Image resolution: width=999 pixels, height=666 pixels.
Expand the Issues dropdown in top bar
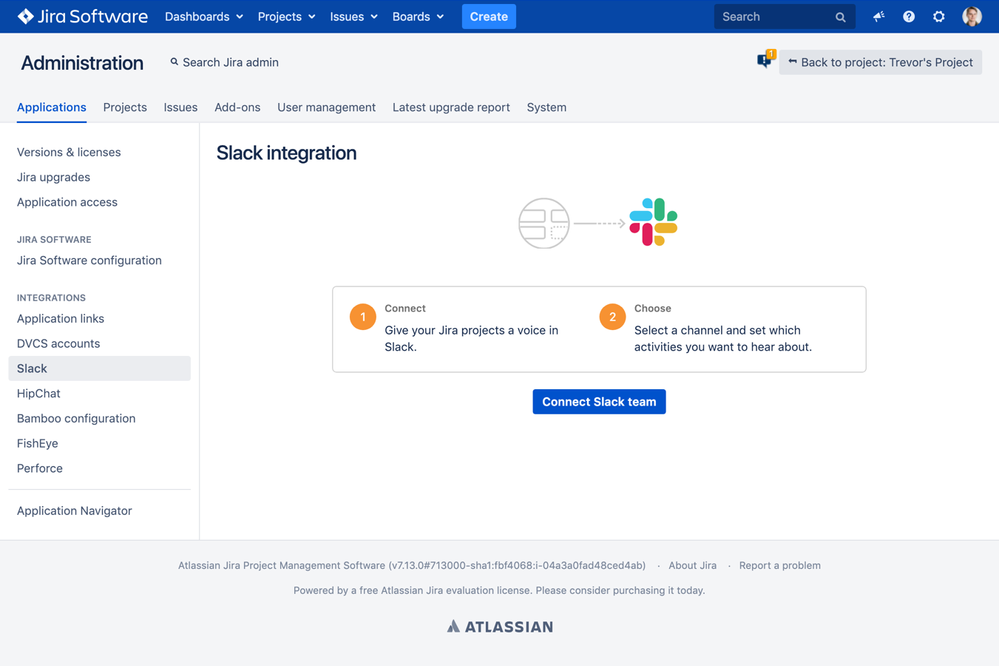click(354, 17)
